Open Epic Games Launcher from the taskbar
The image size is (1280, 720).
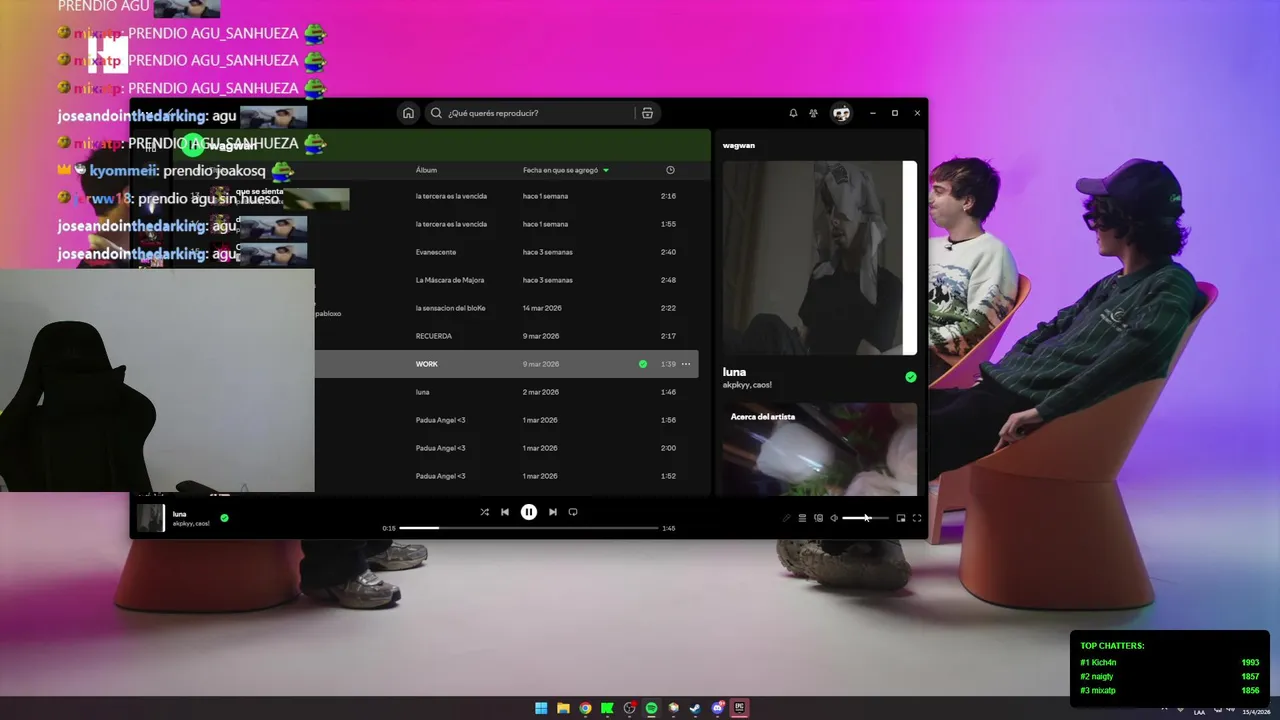pos(739,708)
